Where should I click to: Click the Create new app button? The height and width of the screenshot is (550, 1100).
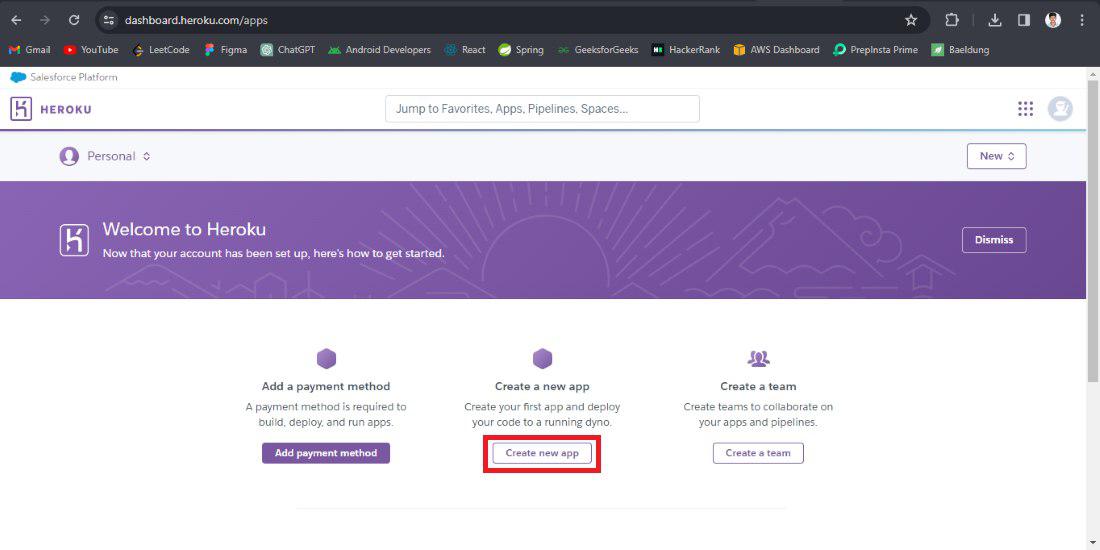[x=542, y=453]
